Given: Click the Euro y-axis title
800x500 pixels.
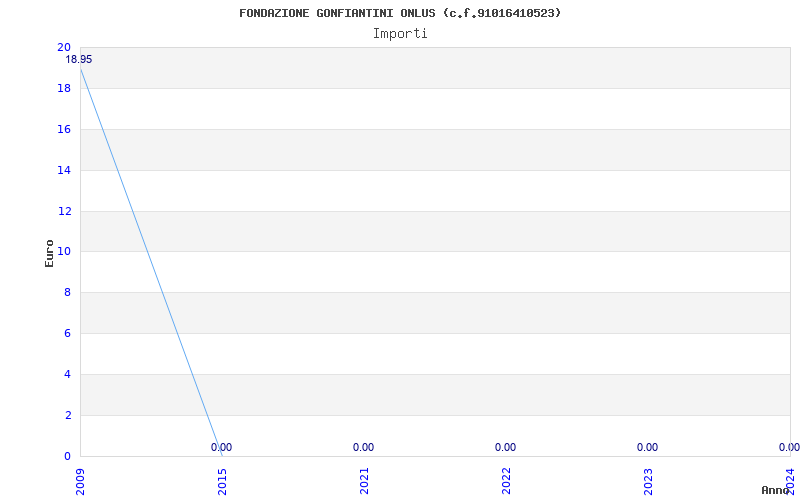Looking at the screenshot, I should [49, 253].
